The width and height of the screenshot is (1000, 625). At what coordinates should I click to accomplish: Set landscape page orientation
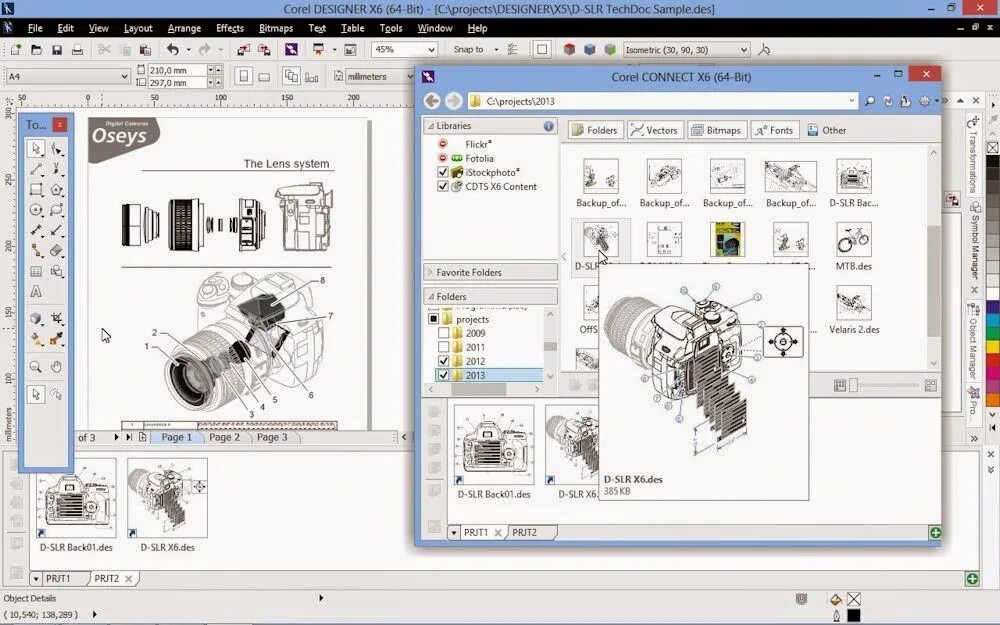click(264, 77)
